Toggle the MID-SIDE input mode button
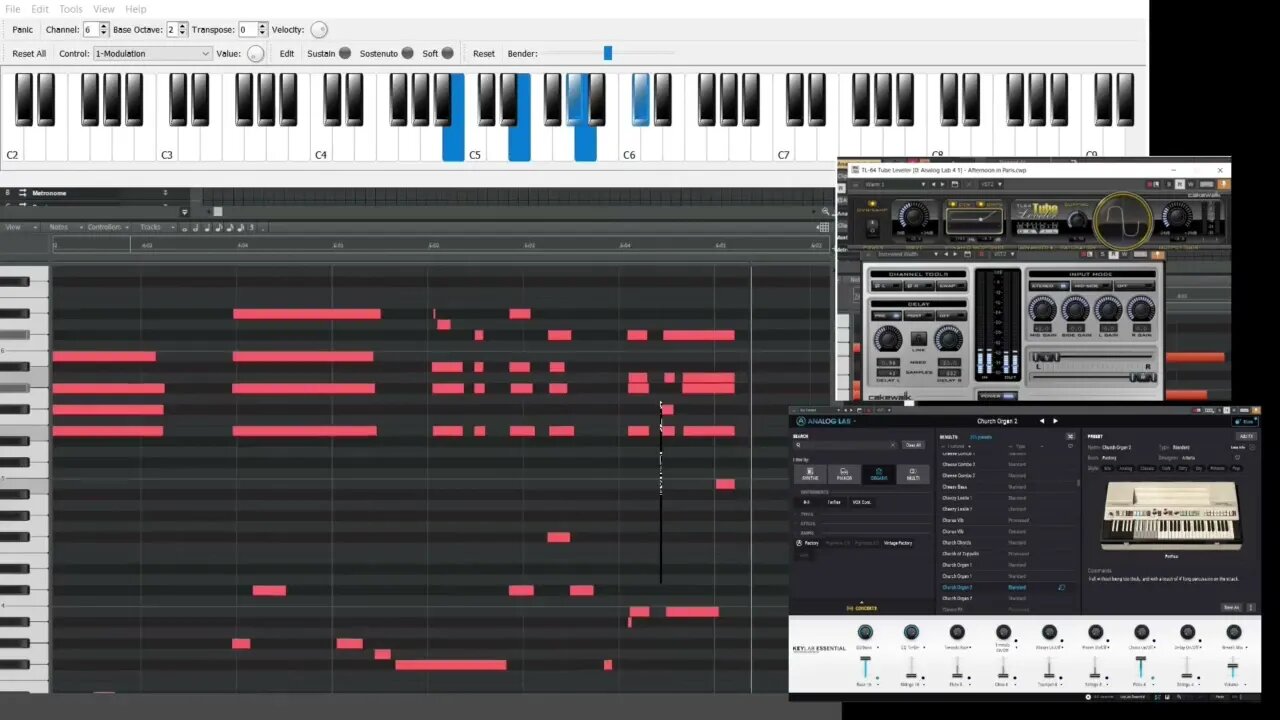1280x720 pixels. click(1092, 286)
